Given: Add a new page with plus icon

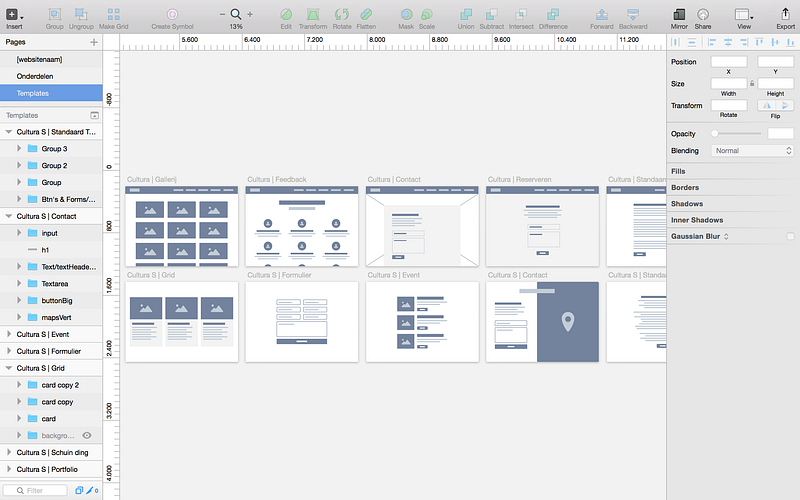Looking at the screenshot, I should pos(94,42).
